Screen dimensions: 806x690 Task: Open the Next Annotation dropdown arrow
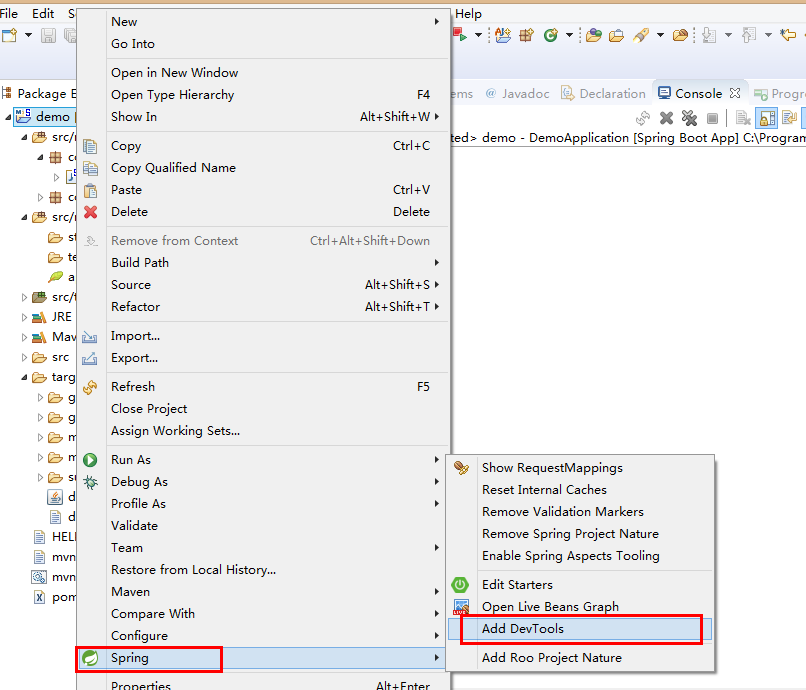pyautogui.click(x=728, y=35)
